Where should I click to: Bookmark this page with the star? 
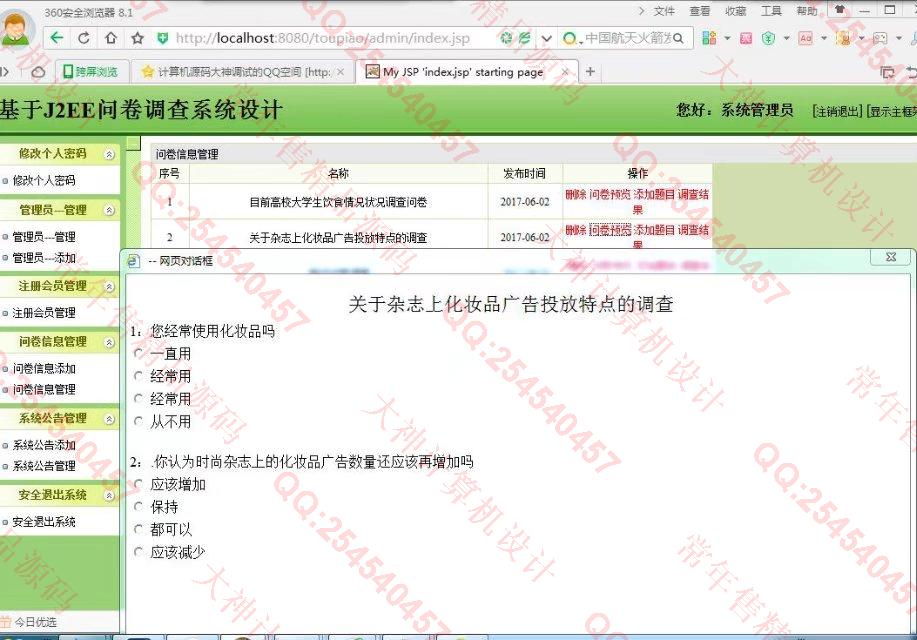tap(137, 38)
